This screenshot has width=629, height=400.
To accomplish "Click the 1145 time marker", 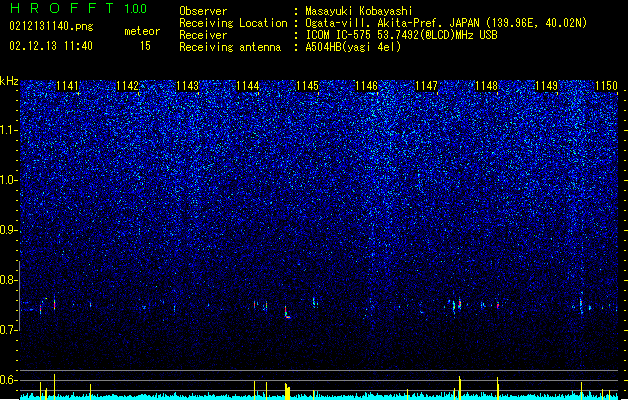I will pos(307,86).
